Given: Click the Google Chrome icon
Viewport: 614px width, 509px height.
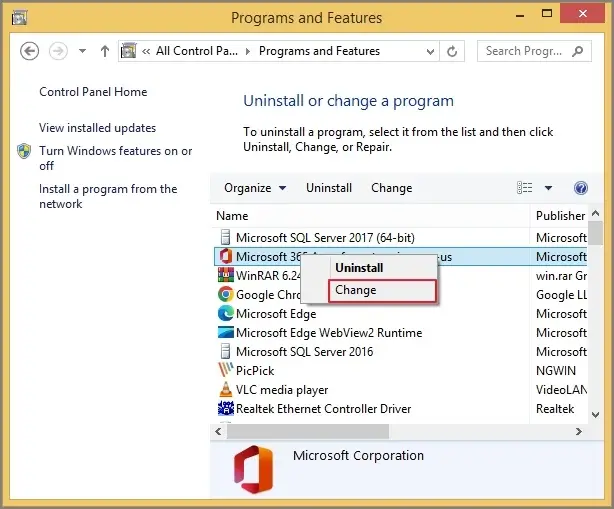Looking at the screenshot, I should pos(226,294).
